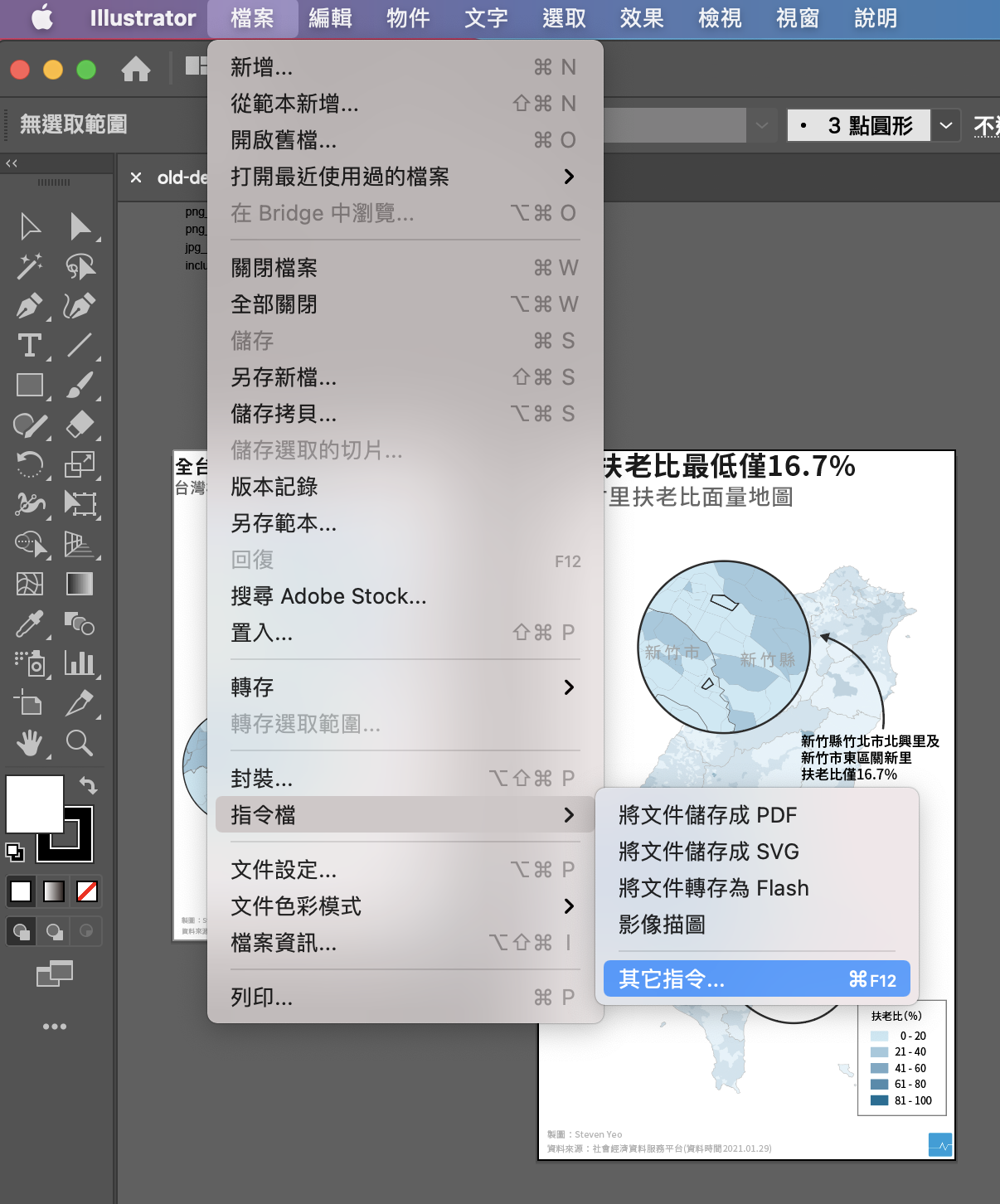Image resolution: width=1000 pixels, height=1204 pixels.
Task: Select the Hand tool
Action: (x=30, y=743)
